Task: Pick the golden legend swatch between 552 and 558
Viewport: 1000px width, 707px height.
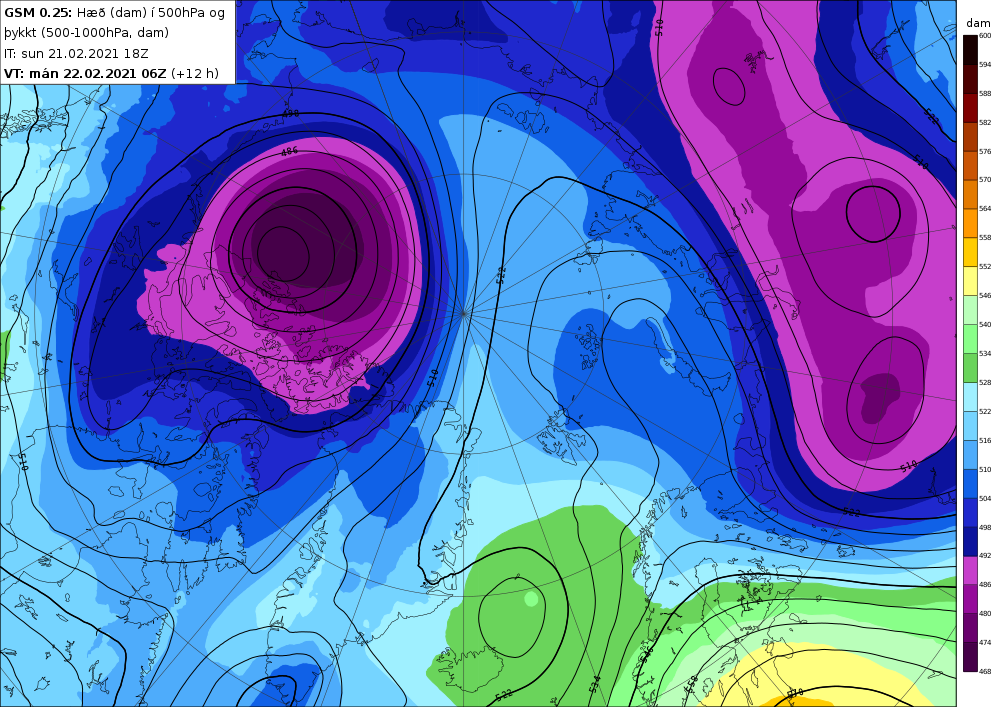Action: (969, 252)
